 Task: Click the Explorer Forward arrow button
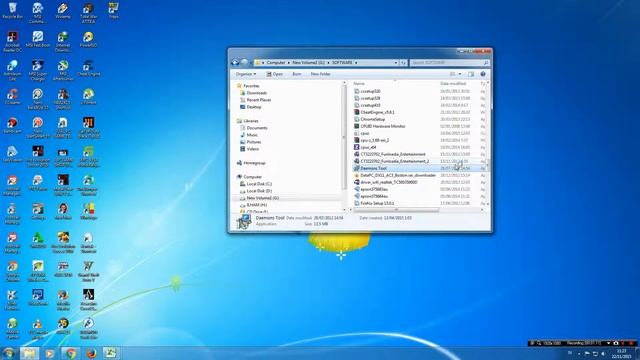tap(244, 62)
